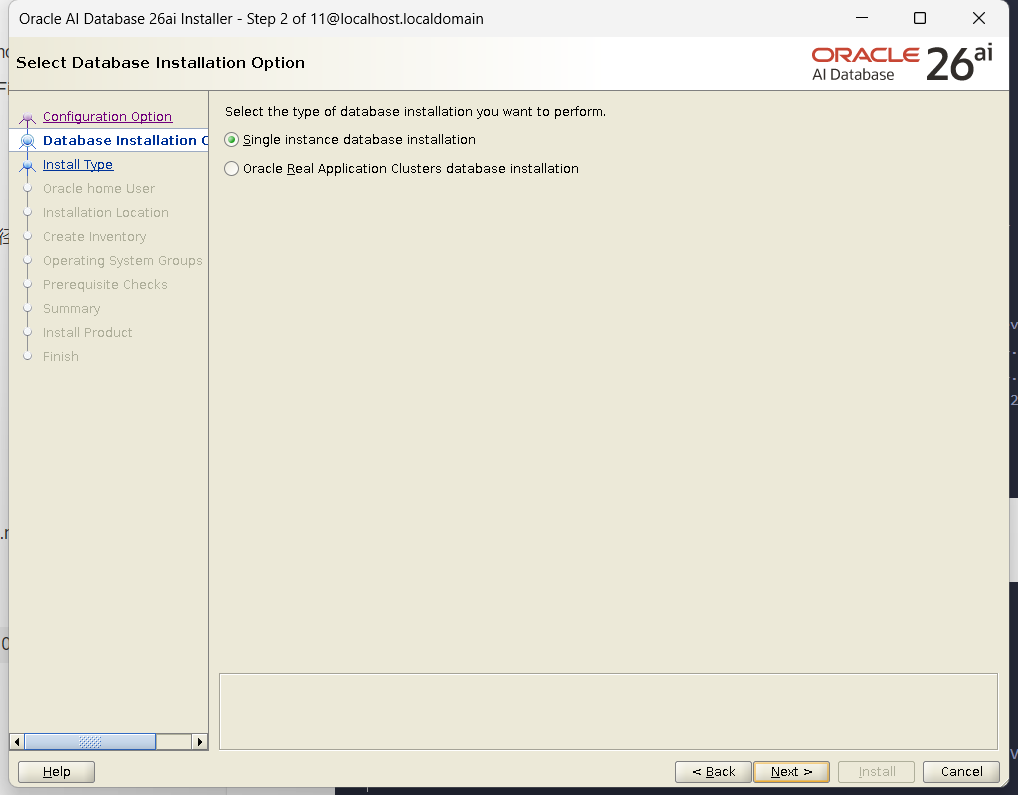
Task: Maximize the installer window
Action: coord(920,18)
